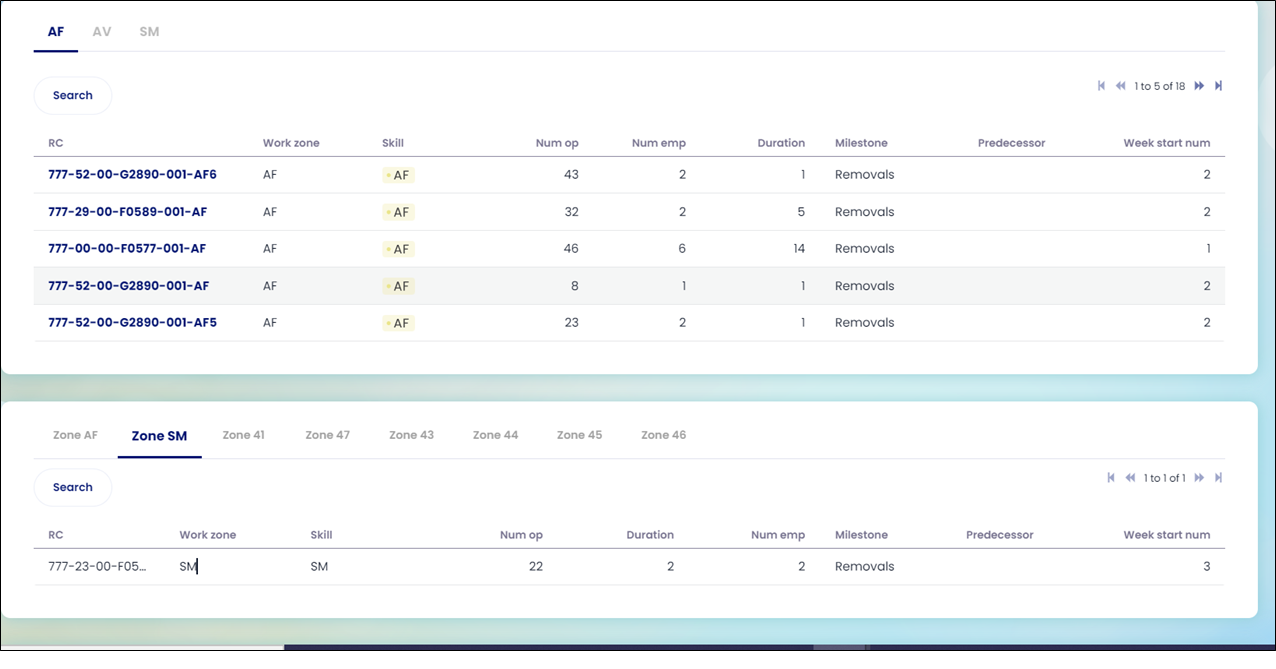Open RC link 777-52-00-G2890-001-AF6
The width and height of the screenshot is (1276, 669).
132,175
